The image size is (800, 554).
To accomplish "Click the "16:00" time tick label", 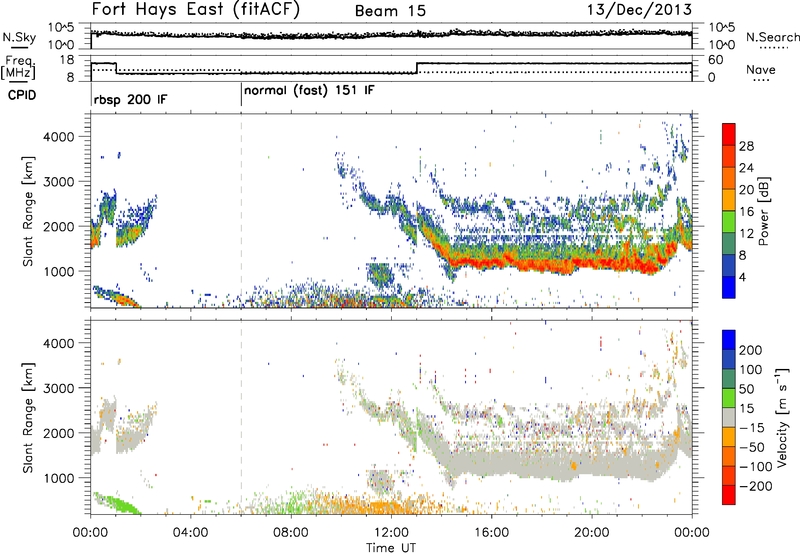I will [491, 533].
